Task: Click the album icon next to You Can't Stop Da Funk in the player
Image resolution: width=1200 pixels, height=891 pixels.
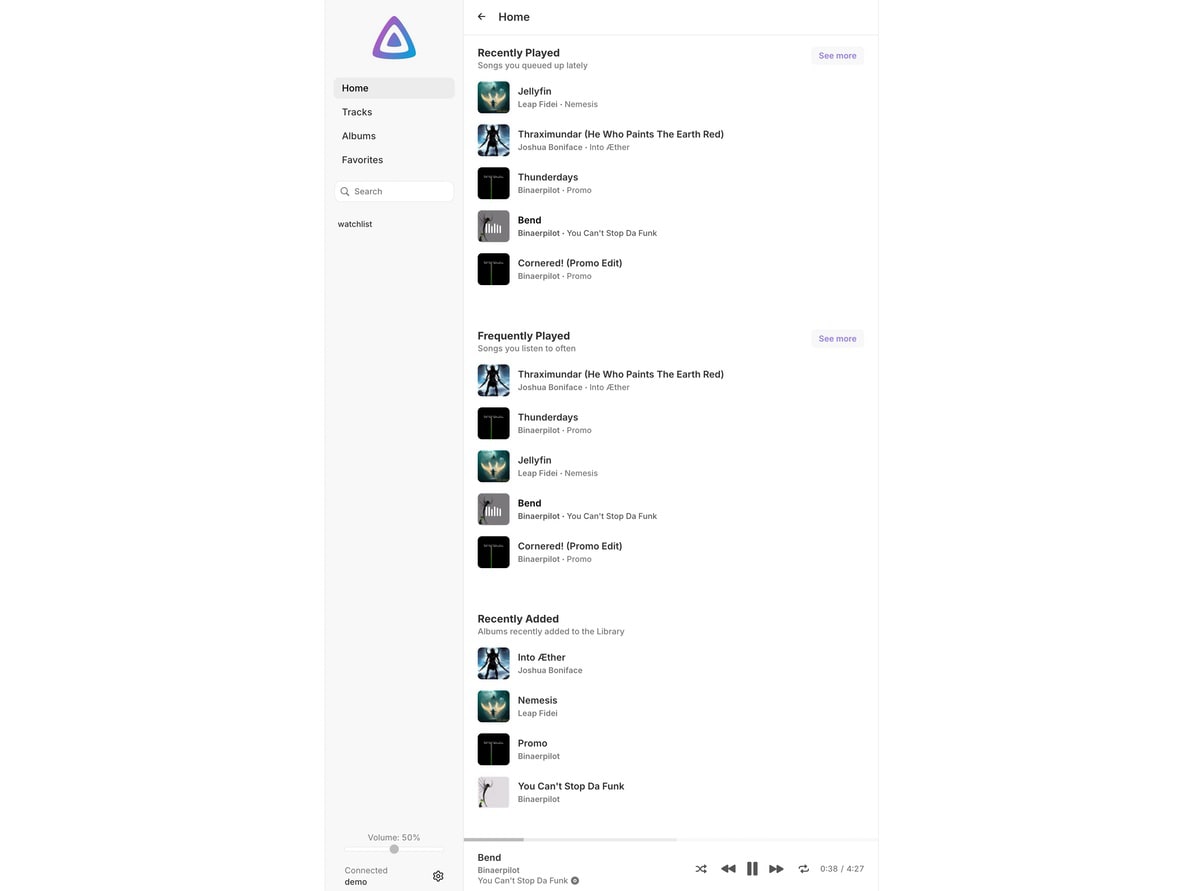Action: pyautogui.click(x=575, y=881)
